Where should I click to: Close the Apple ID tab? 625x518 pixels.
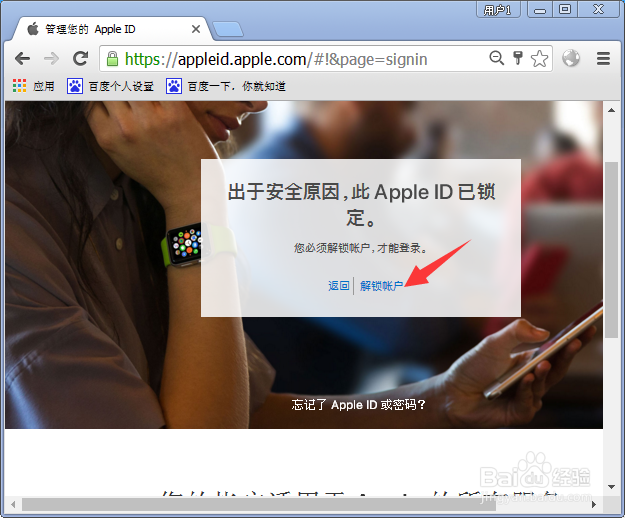(x=196, y=29)
